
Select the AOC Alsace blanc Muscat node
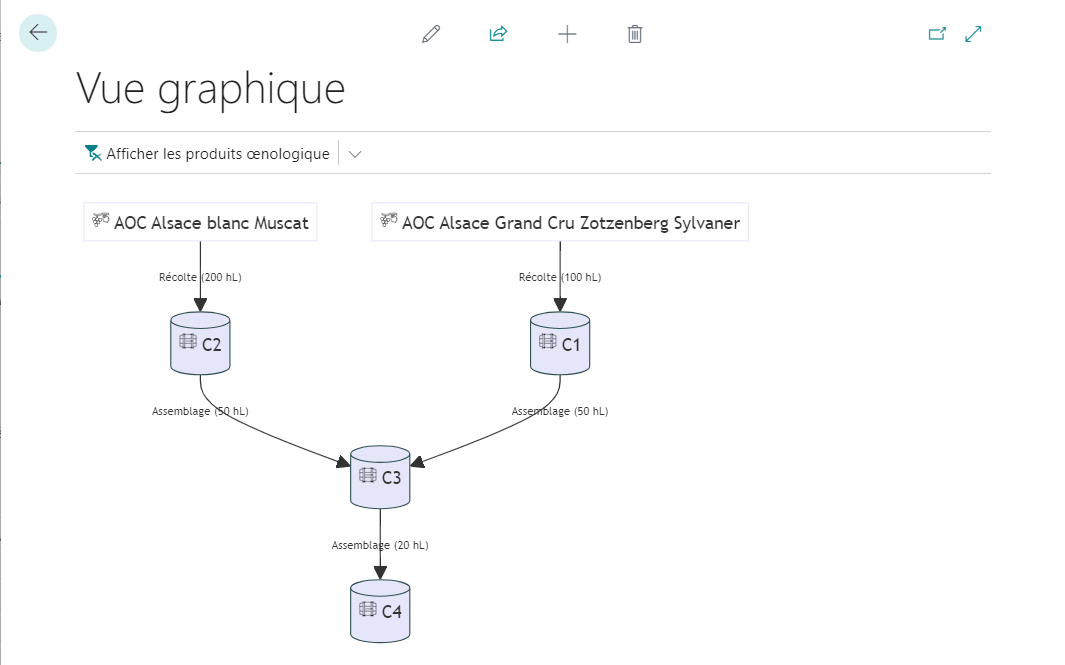click(200, 222)
